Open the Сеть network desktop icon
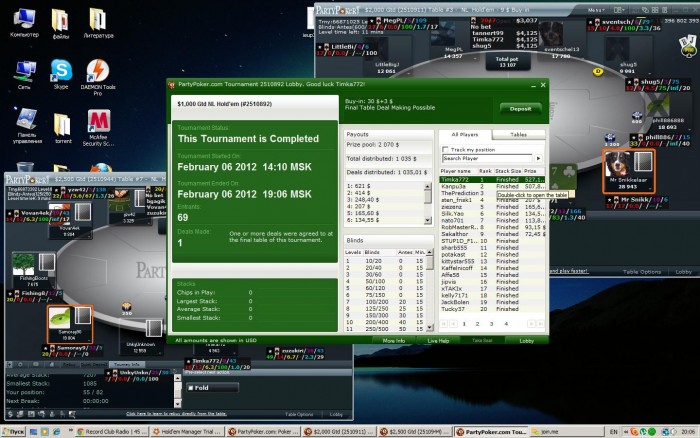Image resolution: width=700 pixels, height=438 pixels. 25,75
